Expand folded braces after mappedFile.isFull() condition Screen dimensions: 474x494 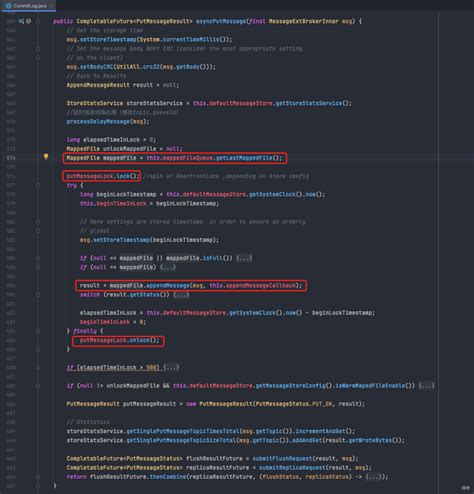(x=244, y=258)
